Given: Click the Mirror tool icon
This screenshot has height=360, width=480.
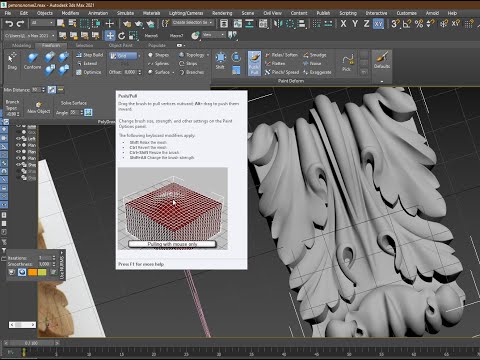Looking at the screenshot, I should [278, 24].
